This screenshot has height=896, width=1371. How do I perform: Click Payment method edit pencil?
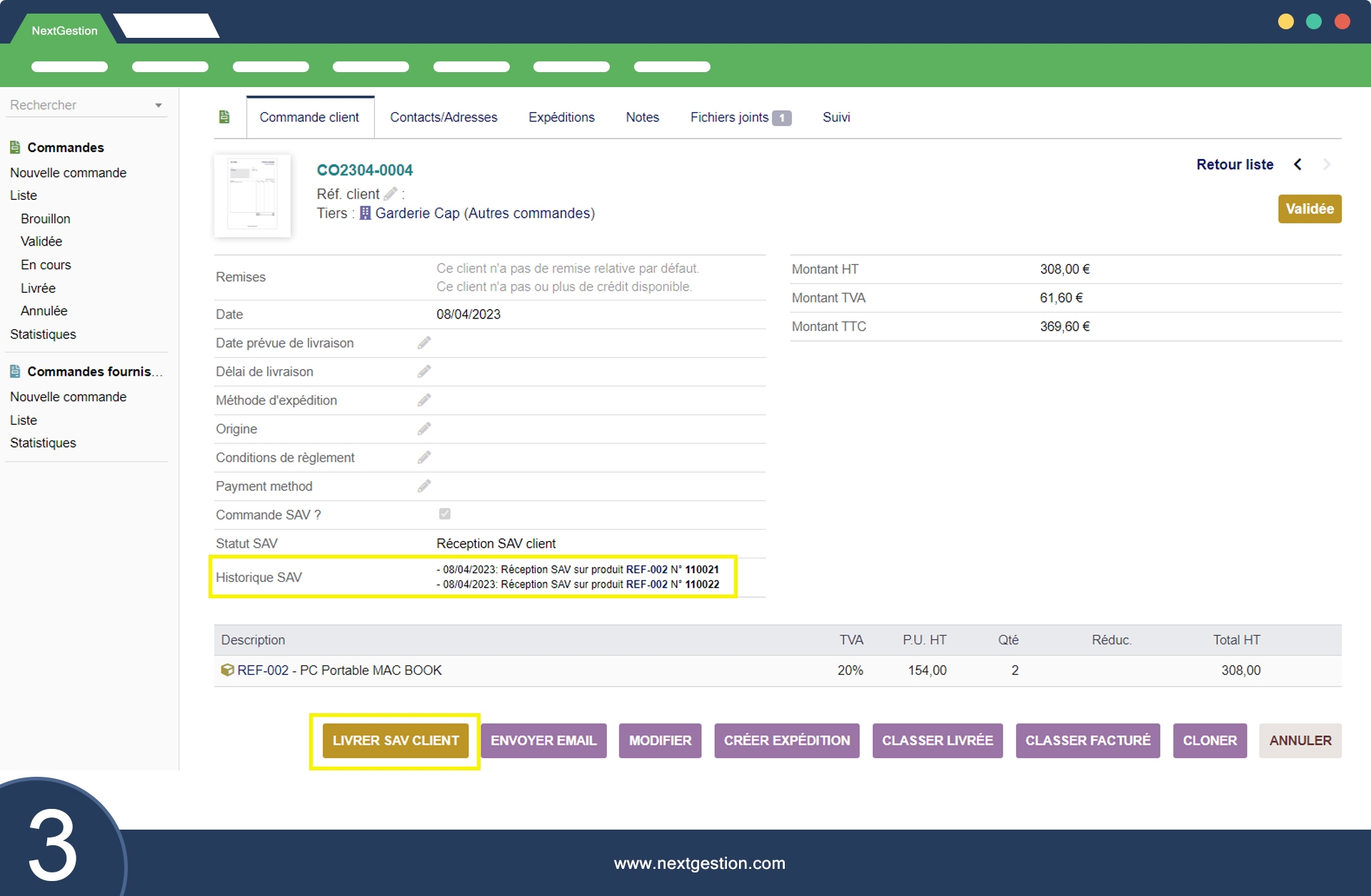pyautogui.click(x=424, y=485)
